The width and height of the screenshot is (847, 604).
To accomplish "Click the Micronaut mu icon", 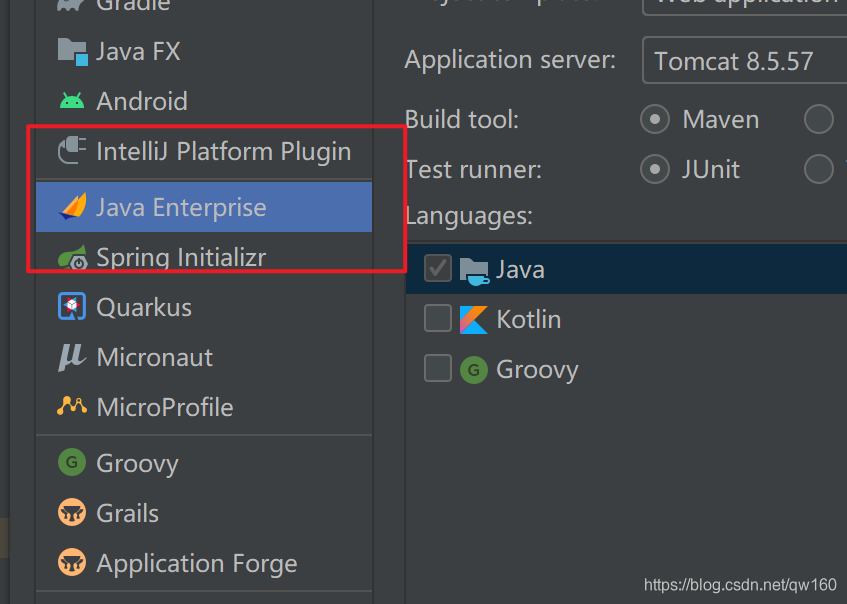I will (72, 357).
